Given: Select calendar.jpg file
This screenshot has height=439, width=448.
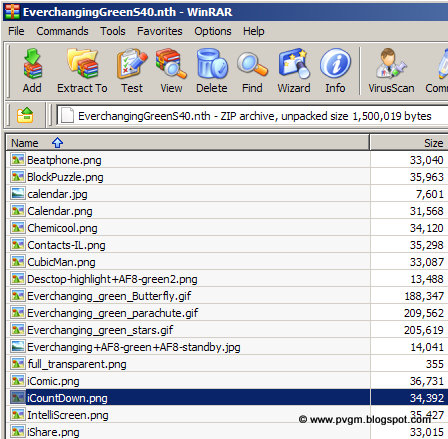Looking at the screenshot, I should click(57, 194).
